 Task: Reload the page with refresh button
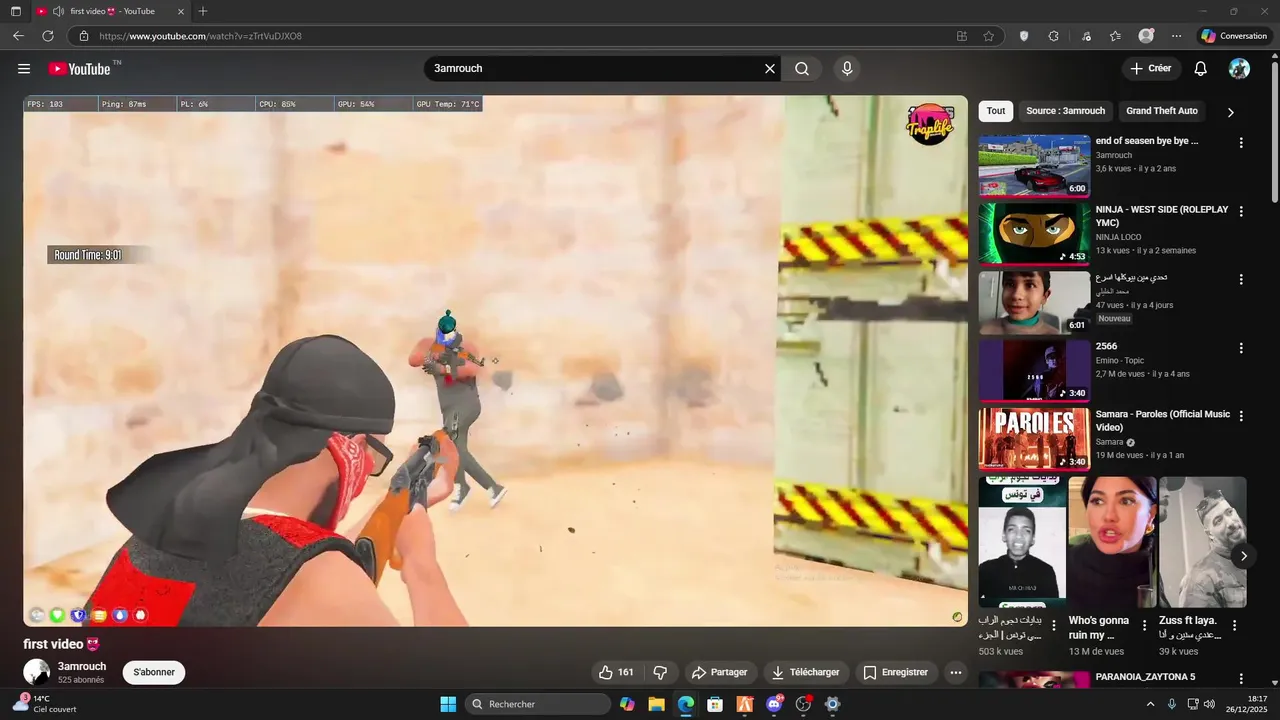coord(47,36)
